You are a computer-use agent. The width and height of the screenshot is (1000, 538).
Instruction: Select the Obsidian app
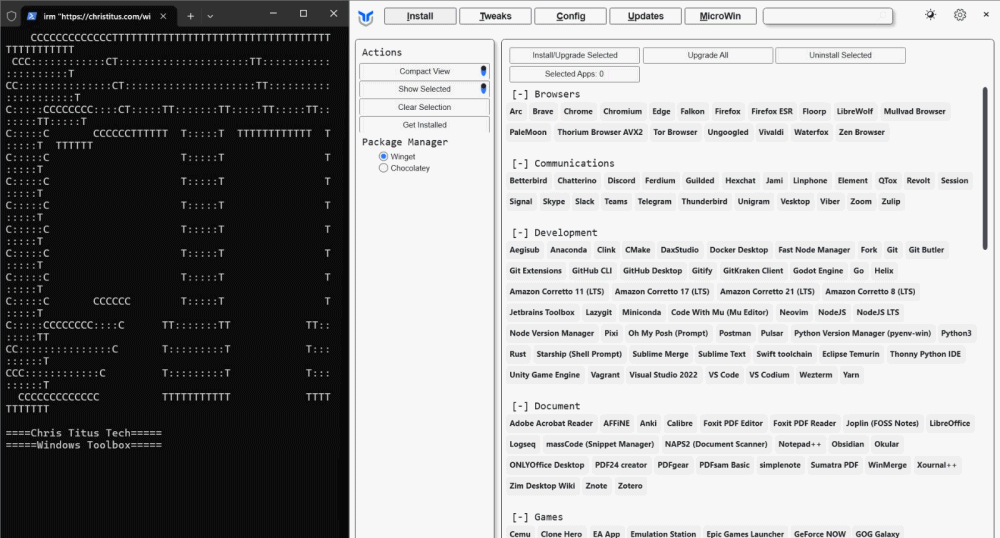pos(847,445)
